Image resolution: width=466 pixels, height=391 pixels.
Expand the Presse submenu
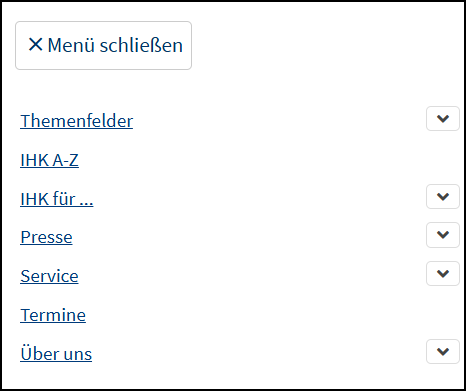tap(443, 235)
